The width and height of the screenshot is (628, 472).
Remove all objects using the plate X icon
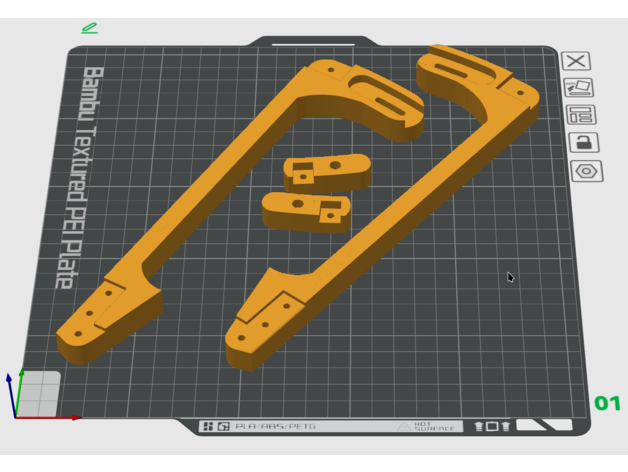[577, 61]
